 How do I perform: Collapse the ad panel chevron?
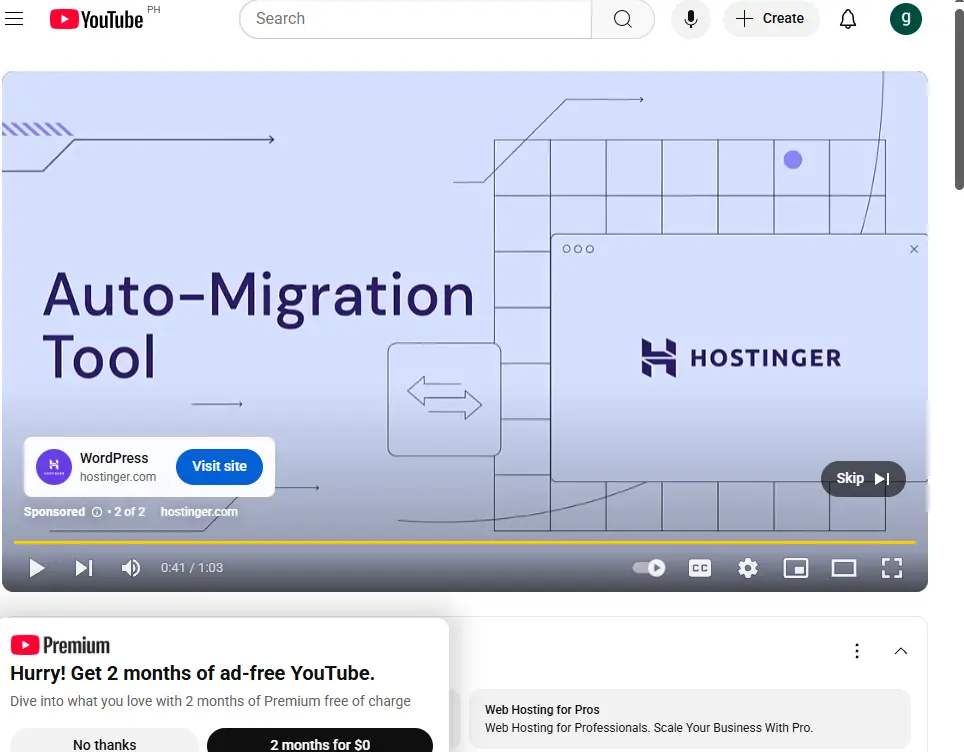click(901, 651)
